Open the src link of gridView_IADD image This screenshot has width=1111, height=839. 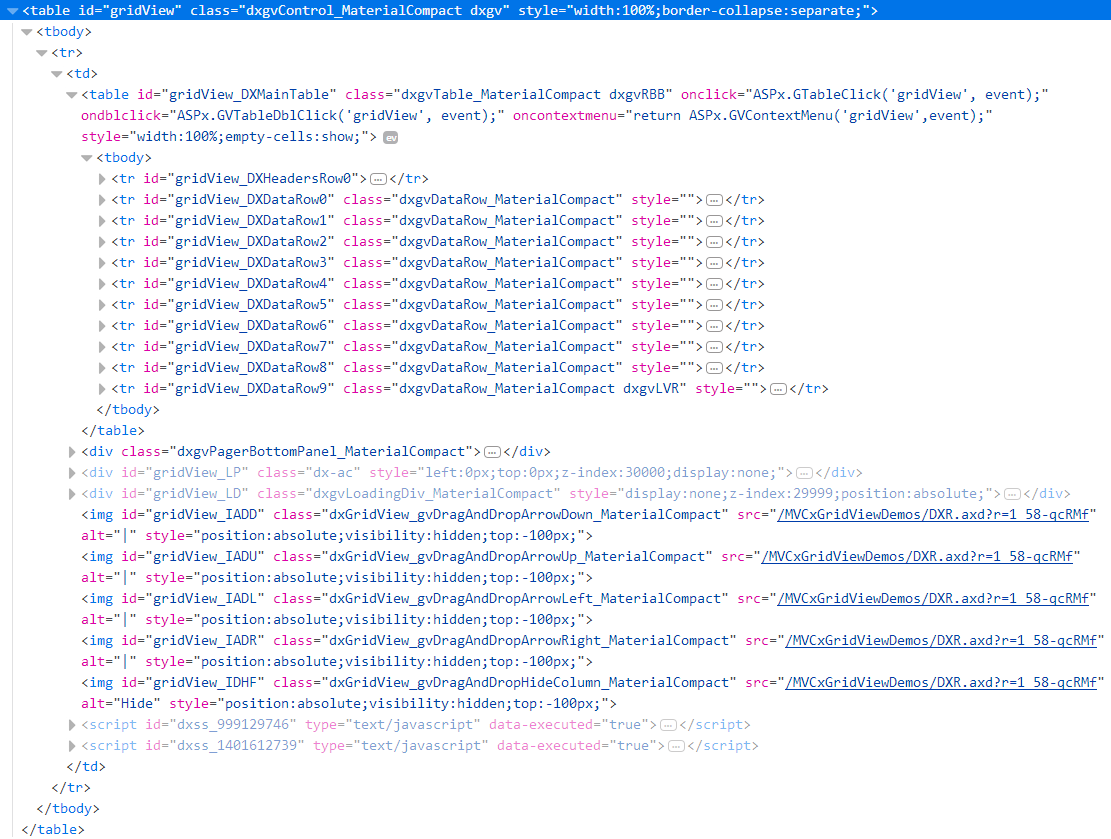930,515
